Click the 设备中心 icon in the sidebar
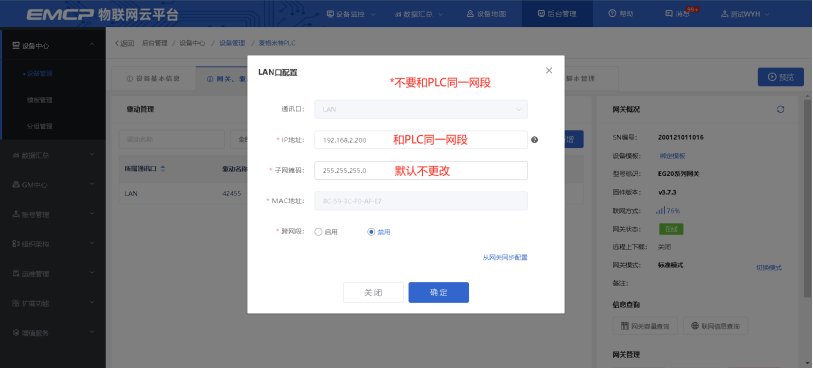Screen dimensions: 813x368 [x=16, y=46]
